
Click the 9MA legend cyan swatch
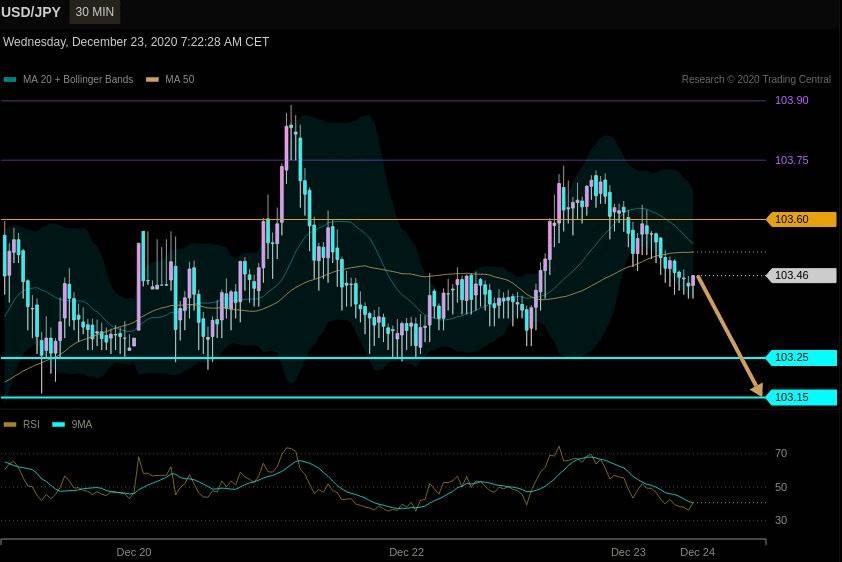click(59, 425)
